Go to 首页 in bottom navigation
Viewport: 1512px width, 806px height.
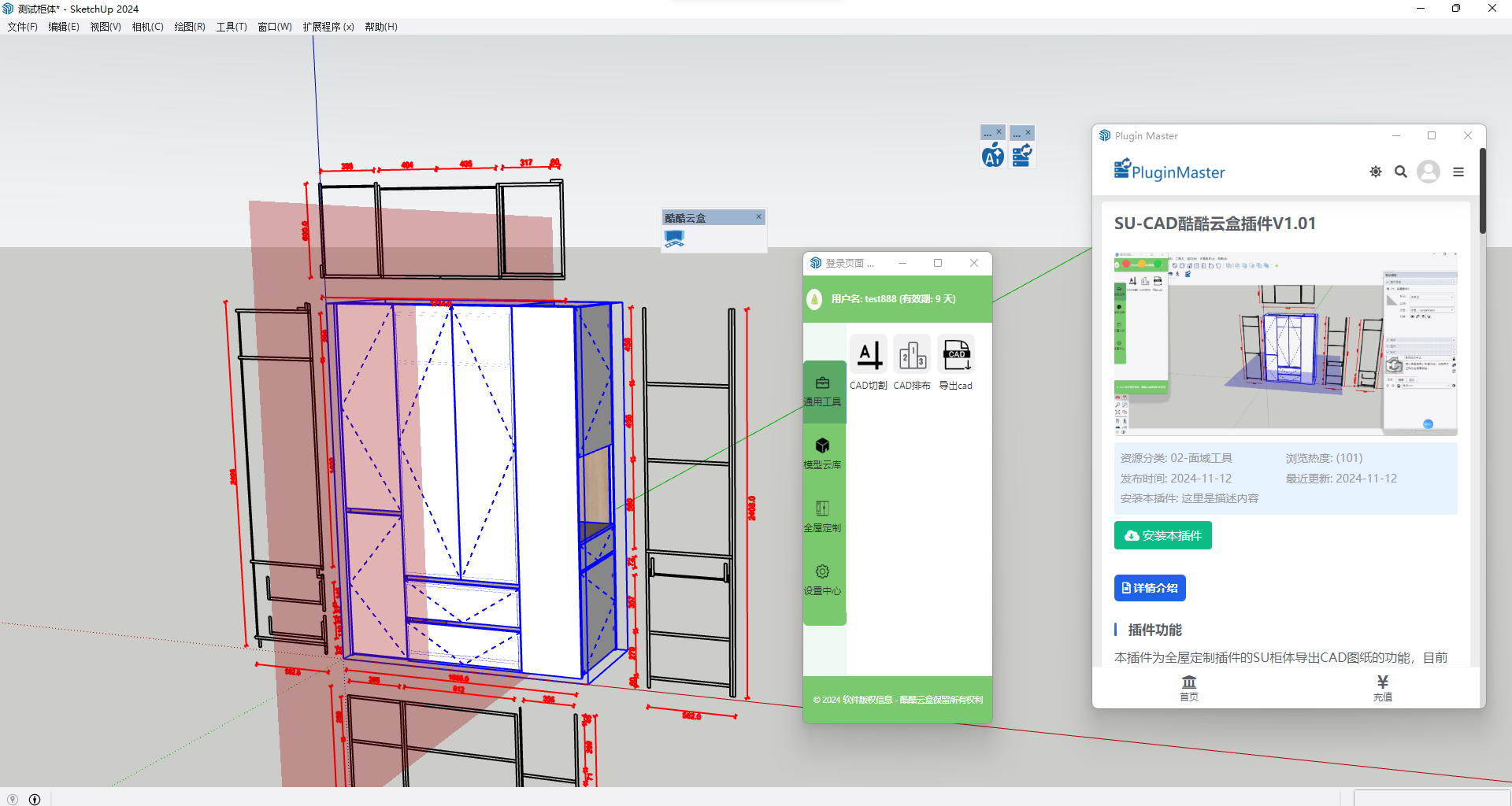(1189, 688)
